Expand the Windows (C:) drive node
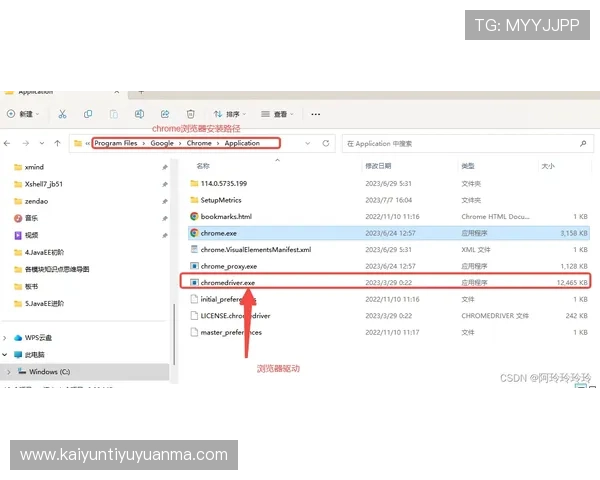Viewport: 600px width, 480px height. click(9, 372)
